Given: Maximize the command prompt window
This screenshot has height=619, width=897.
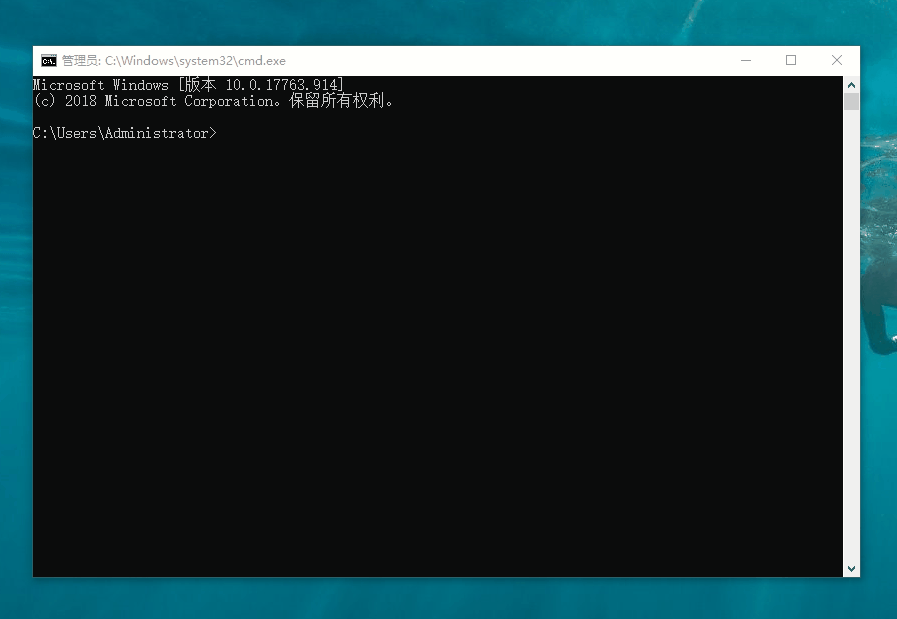Looking at the screenshot, I should point(791,61).
